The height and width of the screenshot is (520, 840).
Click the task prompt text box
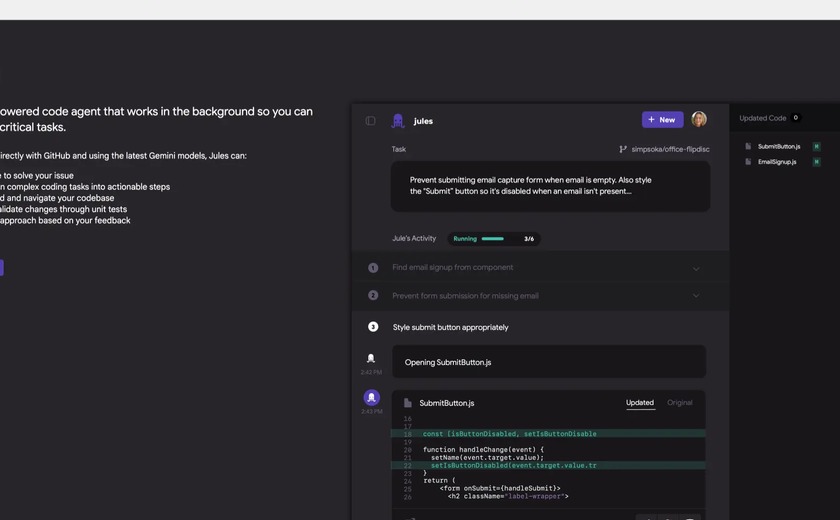(x=550, y=186)
